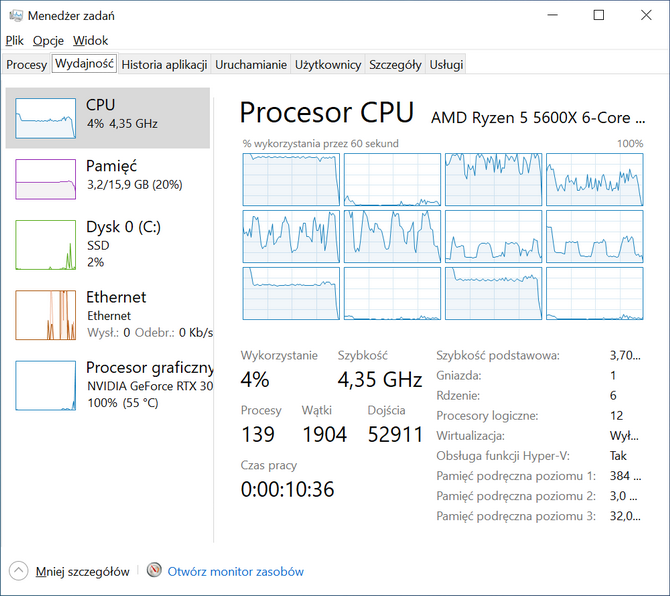Screen dimensions: 670x596
Task: Switch to the Usługi tab
Action: pyautogui.click(x=446, y=65)
